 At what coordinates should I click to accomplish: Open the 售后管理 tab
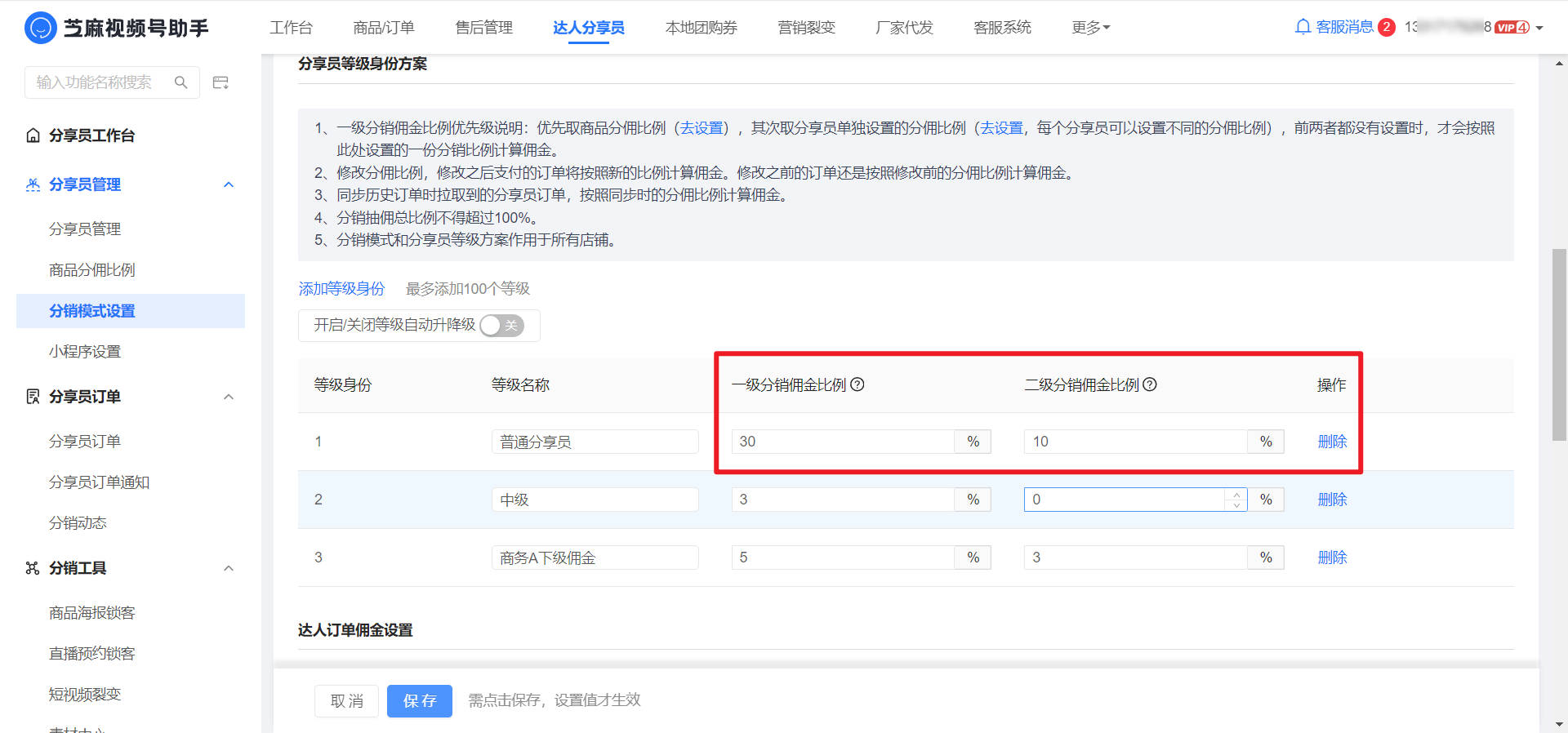pos(484,28)
